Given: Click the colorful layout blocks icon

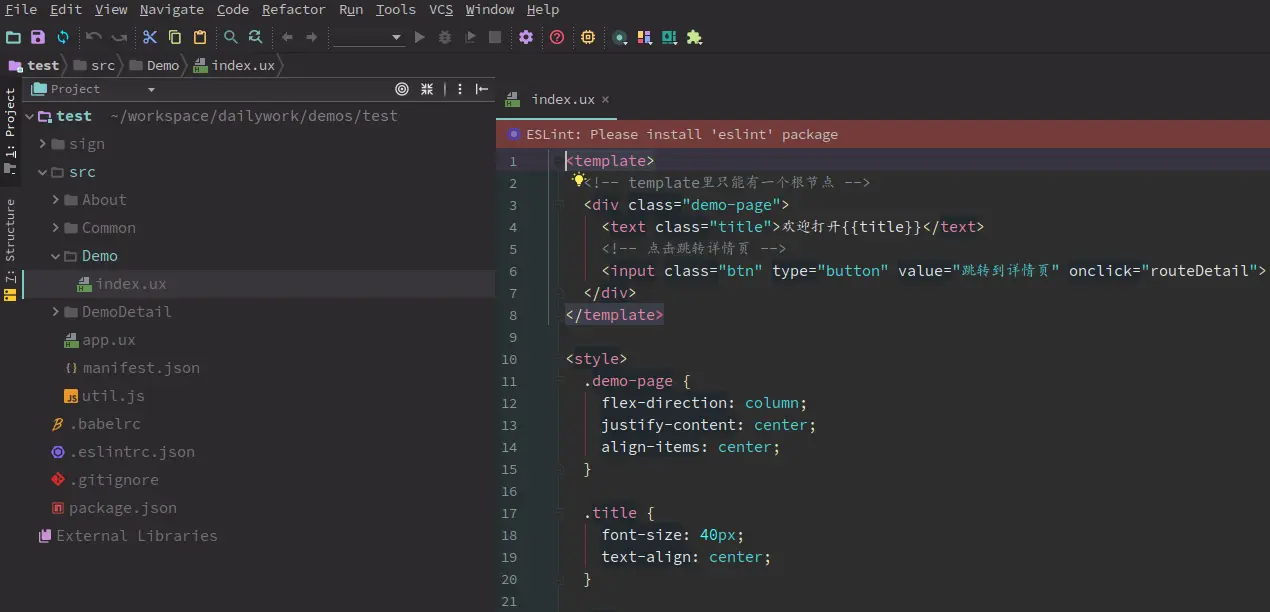Looking at the screenshot, I should click(644, 37).
